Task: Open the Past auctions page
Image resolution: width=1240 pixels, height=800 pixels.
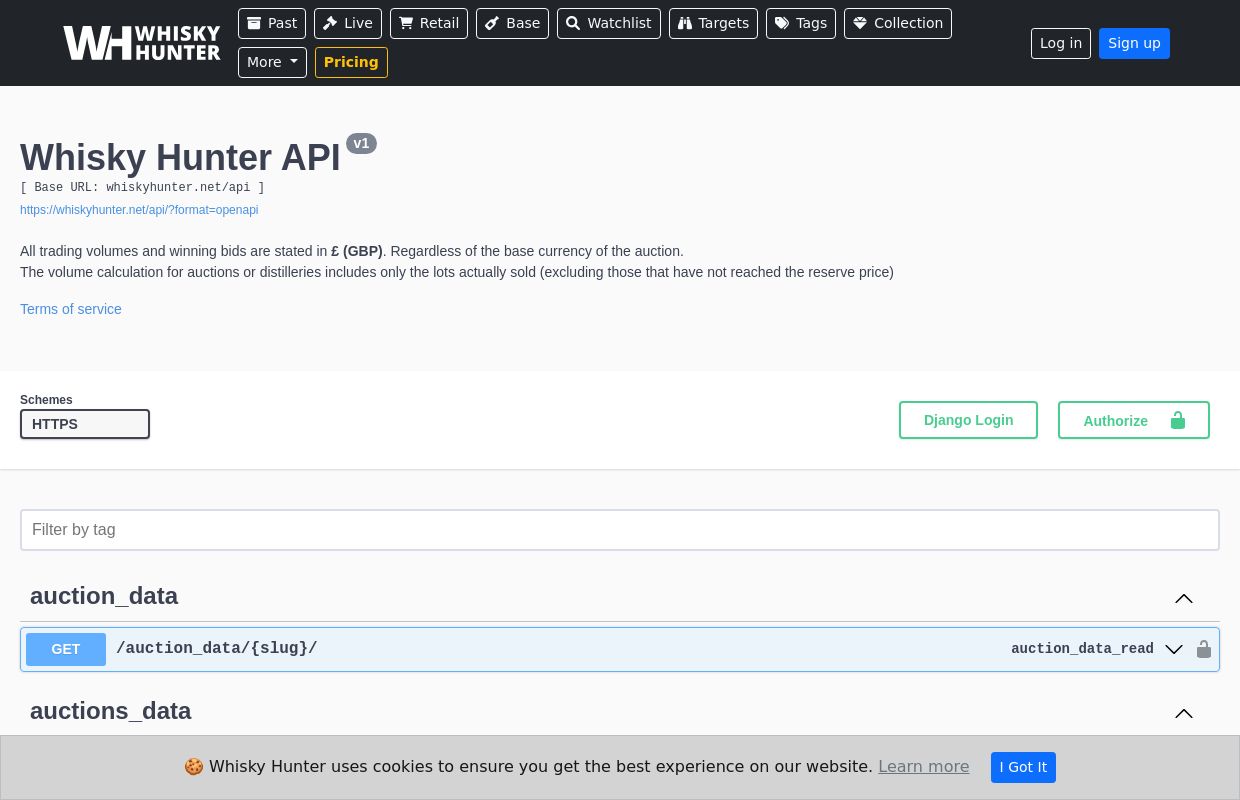Action: (272, 23)
